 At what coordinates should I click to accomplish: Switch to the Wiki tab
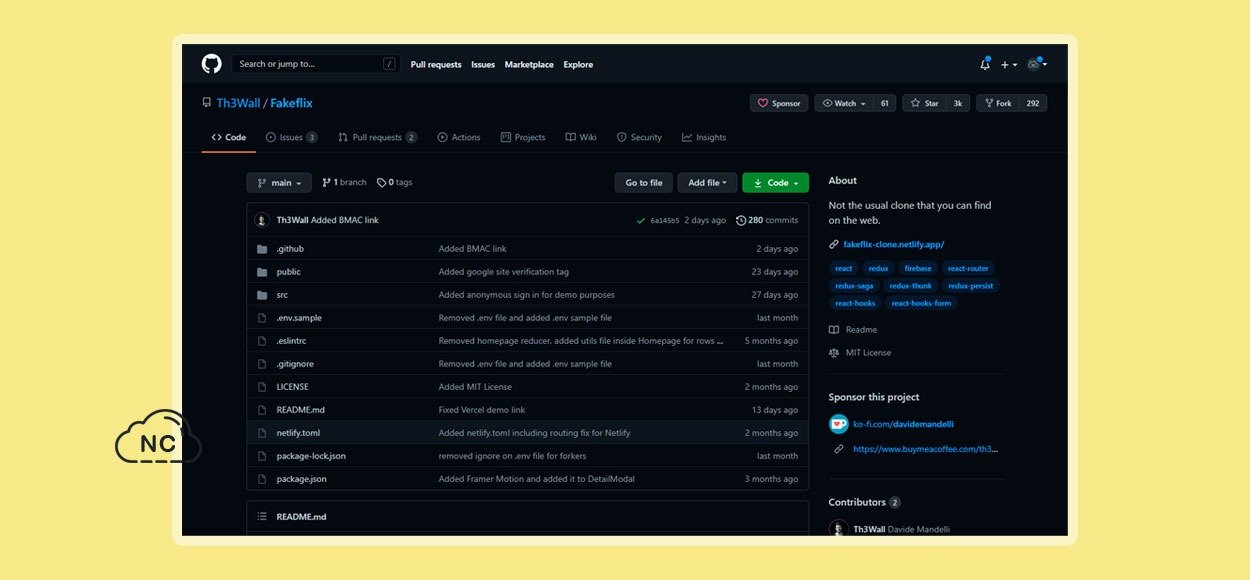pos(581,137)
